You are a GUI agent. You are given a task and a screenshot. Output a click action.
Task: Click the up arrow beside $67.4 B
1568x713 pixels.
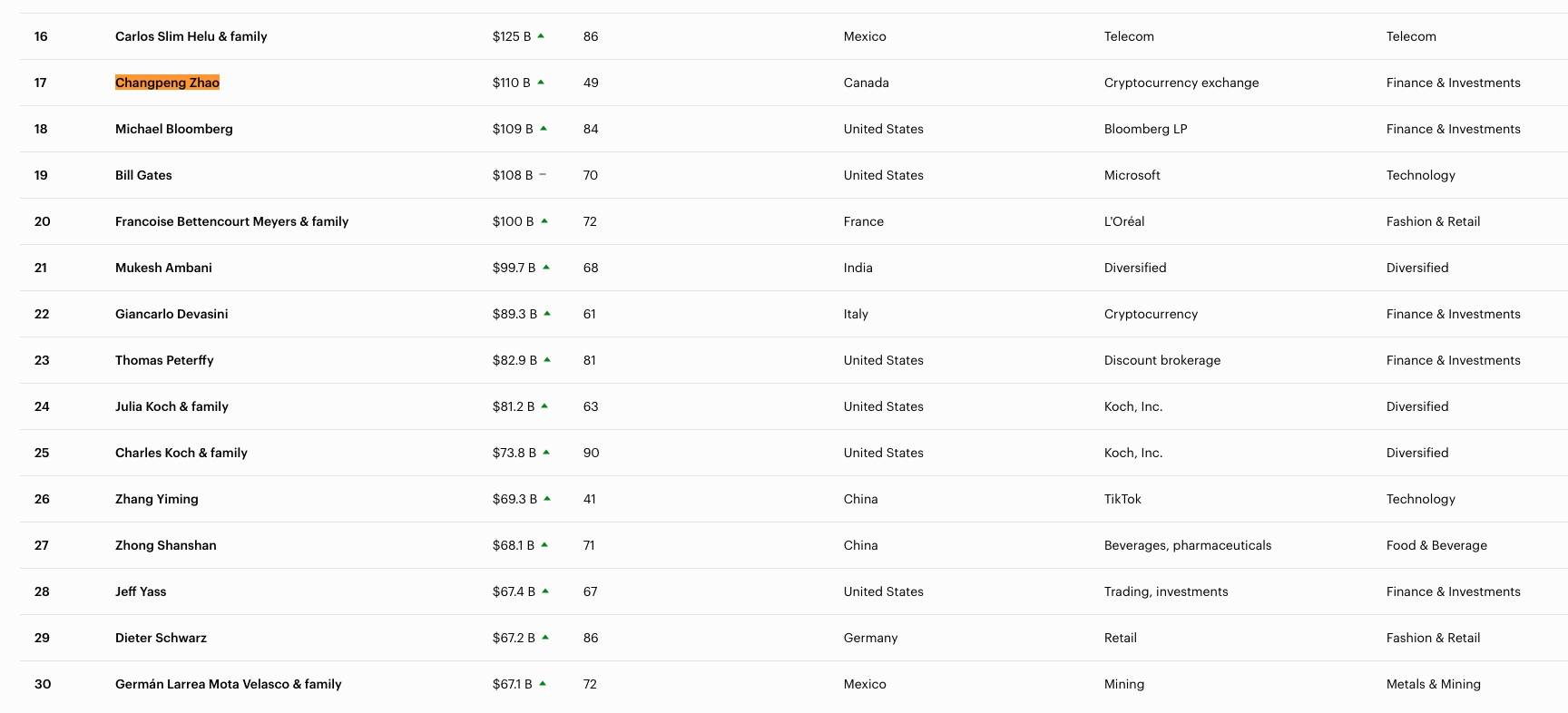click(545, 591)
